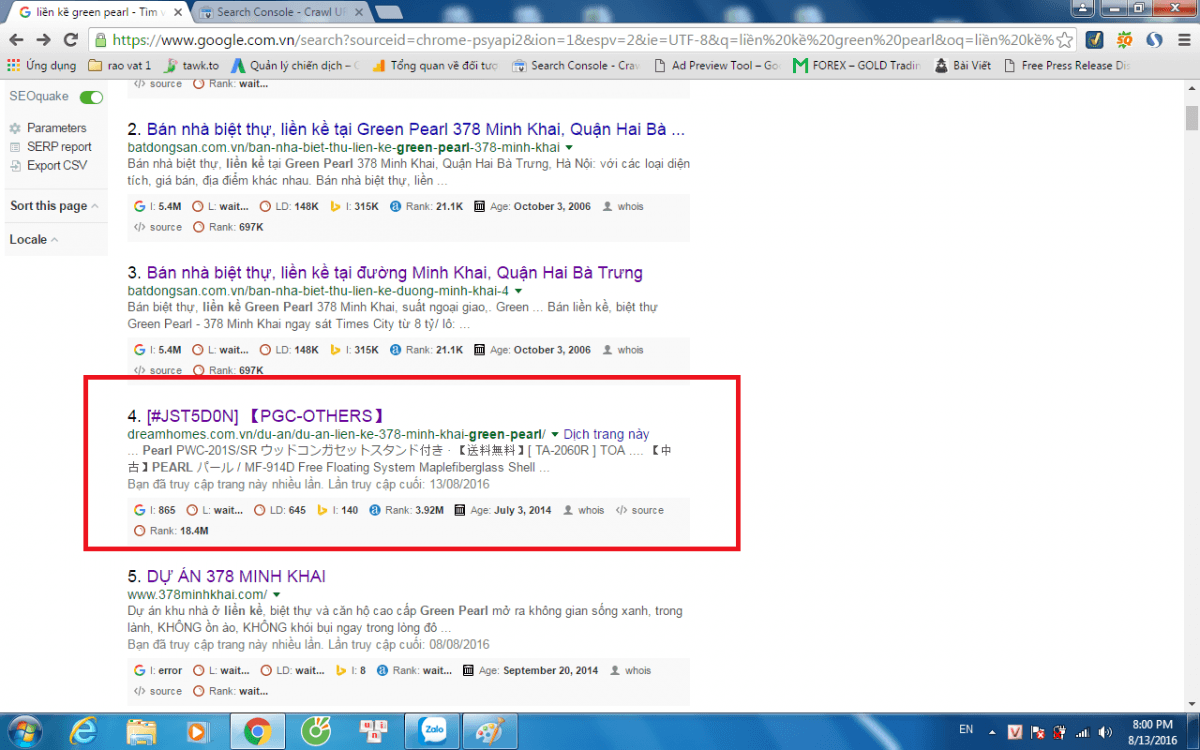Click the page vertical scrollbar thumb
The image size is (1200, 750).
(1191, 118)
